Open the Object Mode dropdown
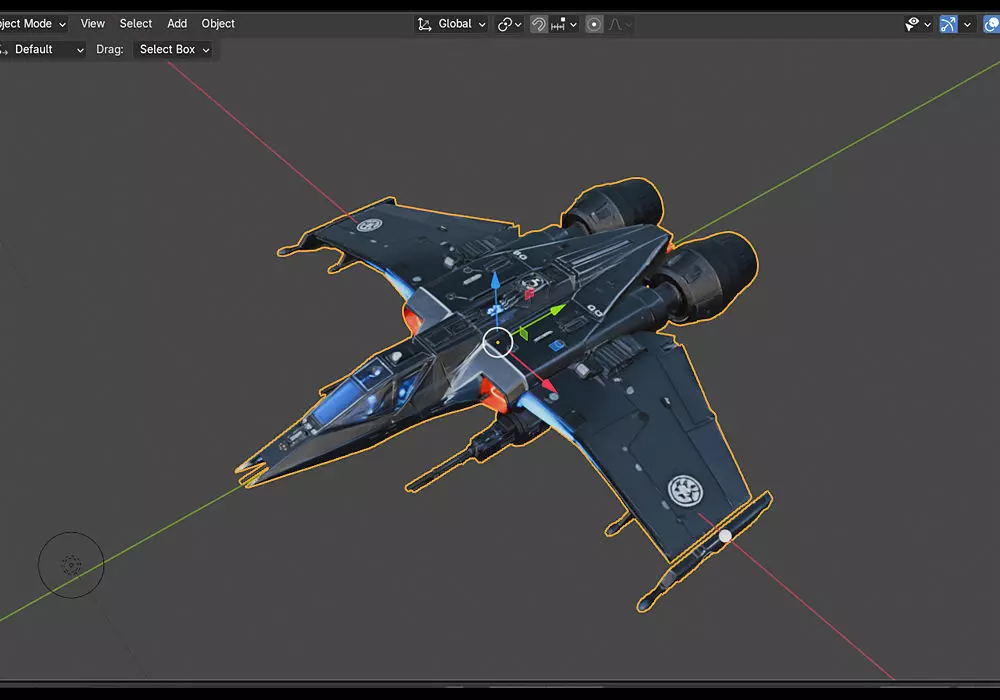This screenshot has width=1000, height=700. coord(33,24)
